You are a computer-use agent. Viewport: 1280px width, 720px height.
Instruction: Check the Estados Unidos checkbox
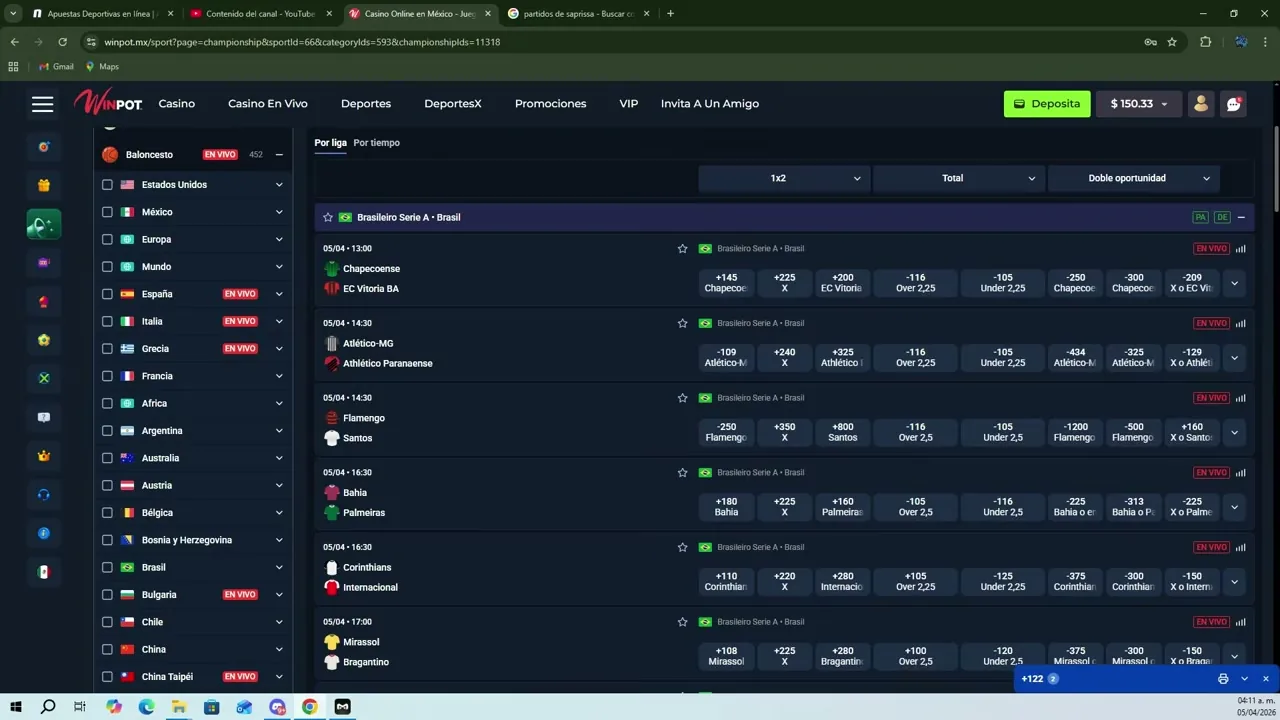coord(107,185)
